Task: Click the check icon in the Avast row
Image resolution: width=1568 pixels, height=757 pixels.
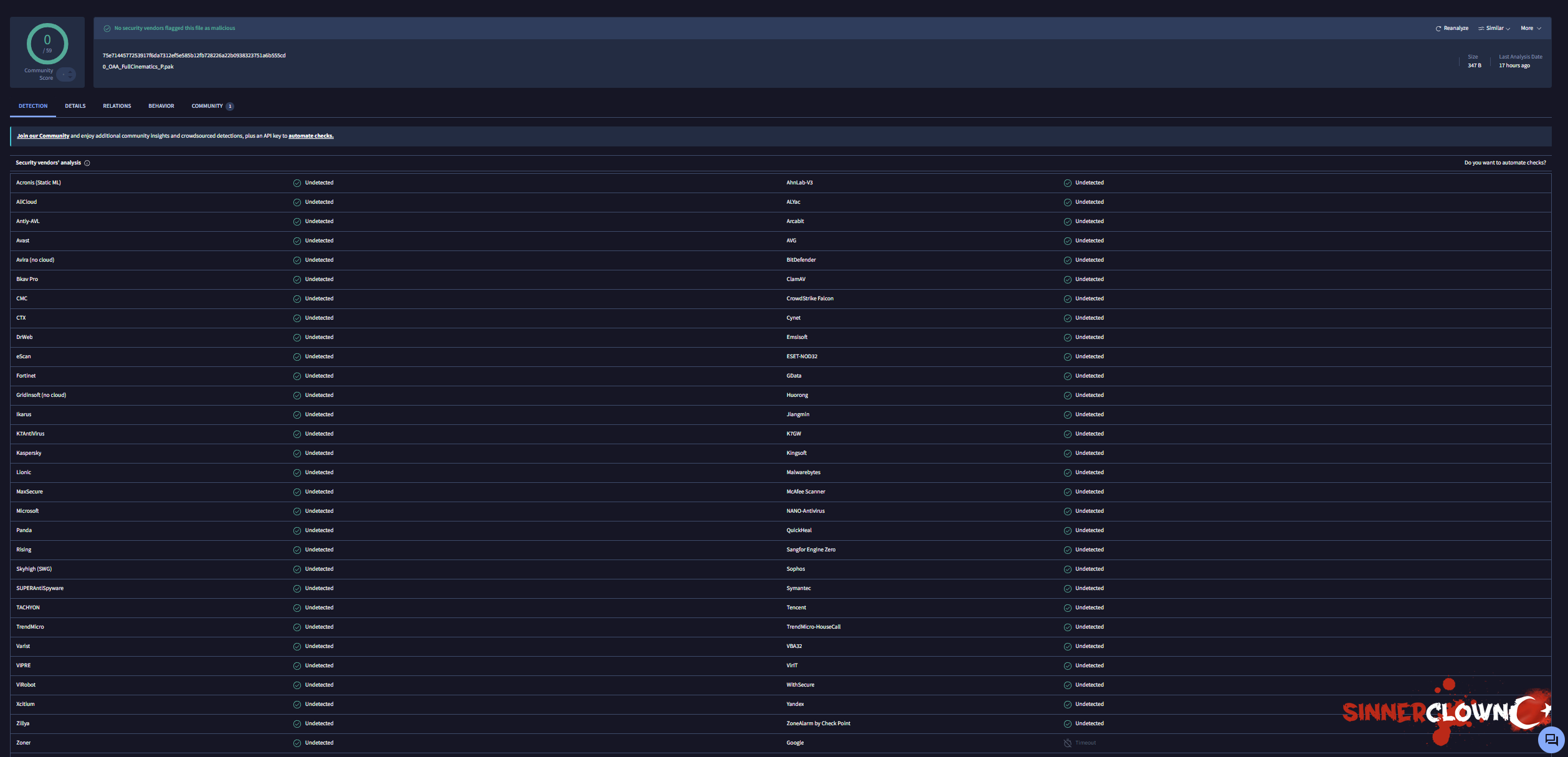Action: 297,241
